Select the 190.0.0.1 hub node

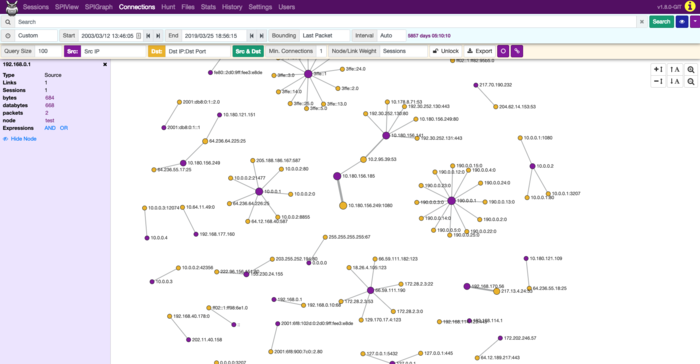coord(451,201)
